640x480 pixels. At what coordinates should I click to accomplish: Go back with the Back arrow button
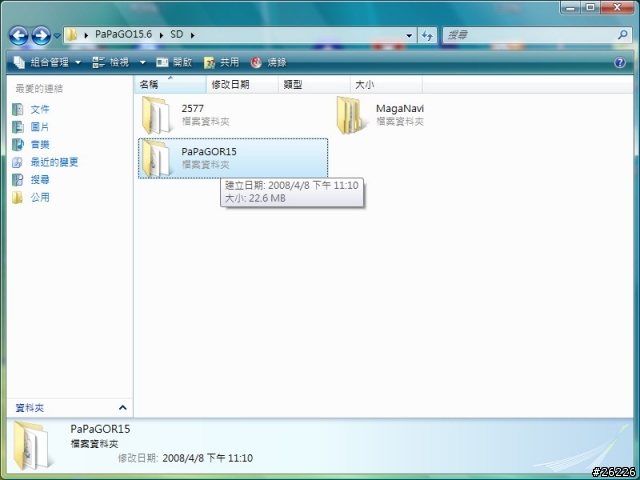pyautogui.click(x=19, y=36)
